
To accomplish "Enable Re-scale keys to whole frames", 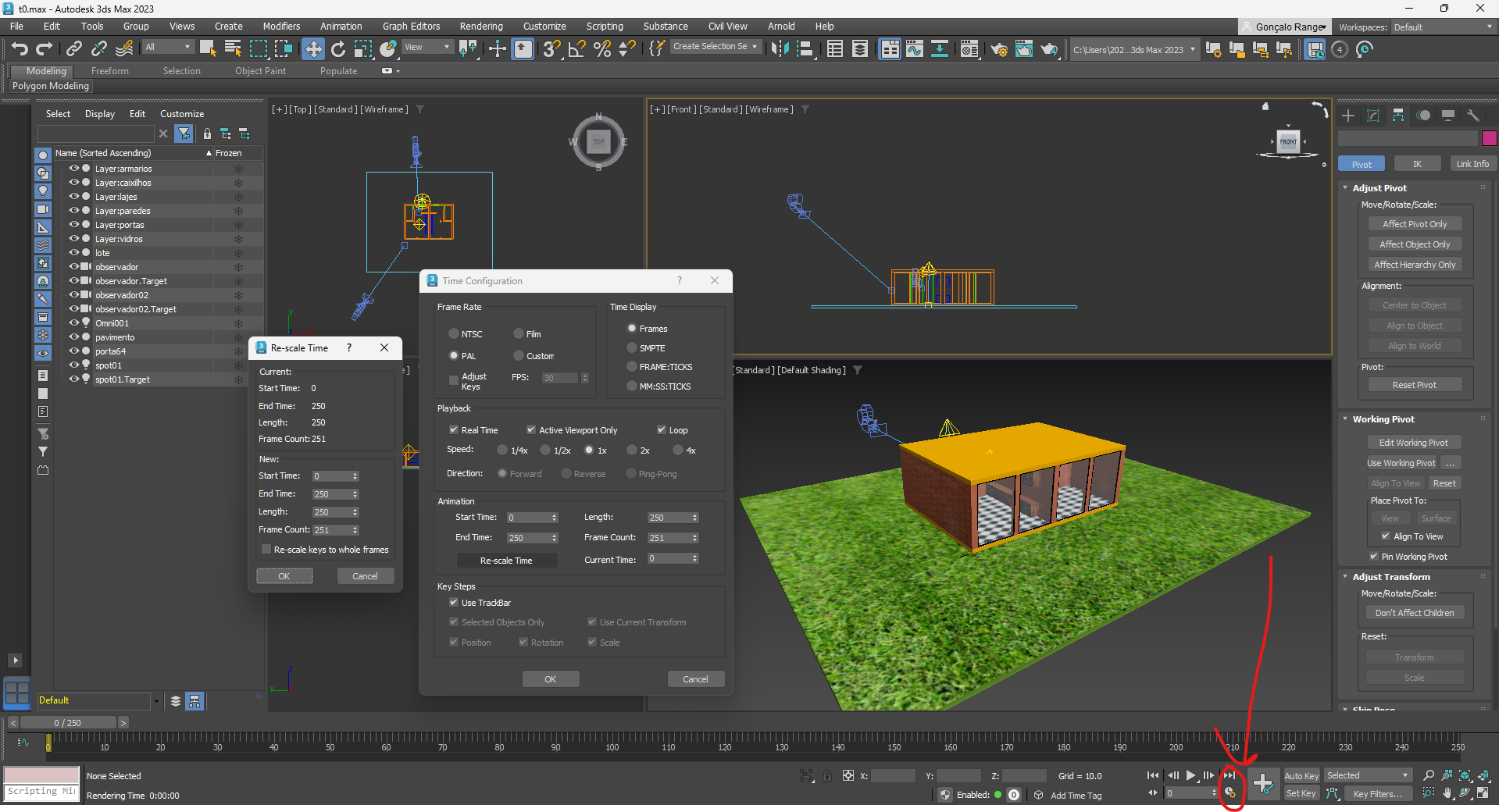I will pos(266,550).
